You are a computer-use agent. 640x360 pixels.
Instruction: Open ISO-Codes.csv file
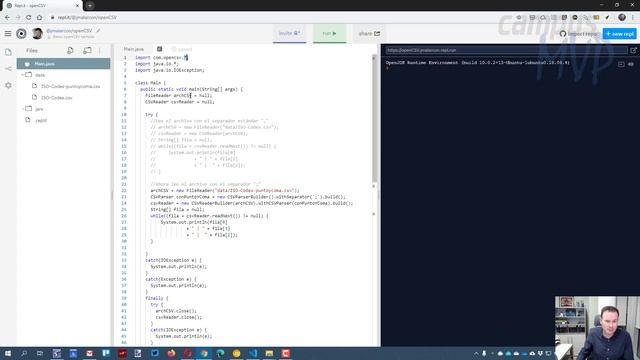(57, 98)
